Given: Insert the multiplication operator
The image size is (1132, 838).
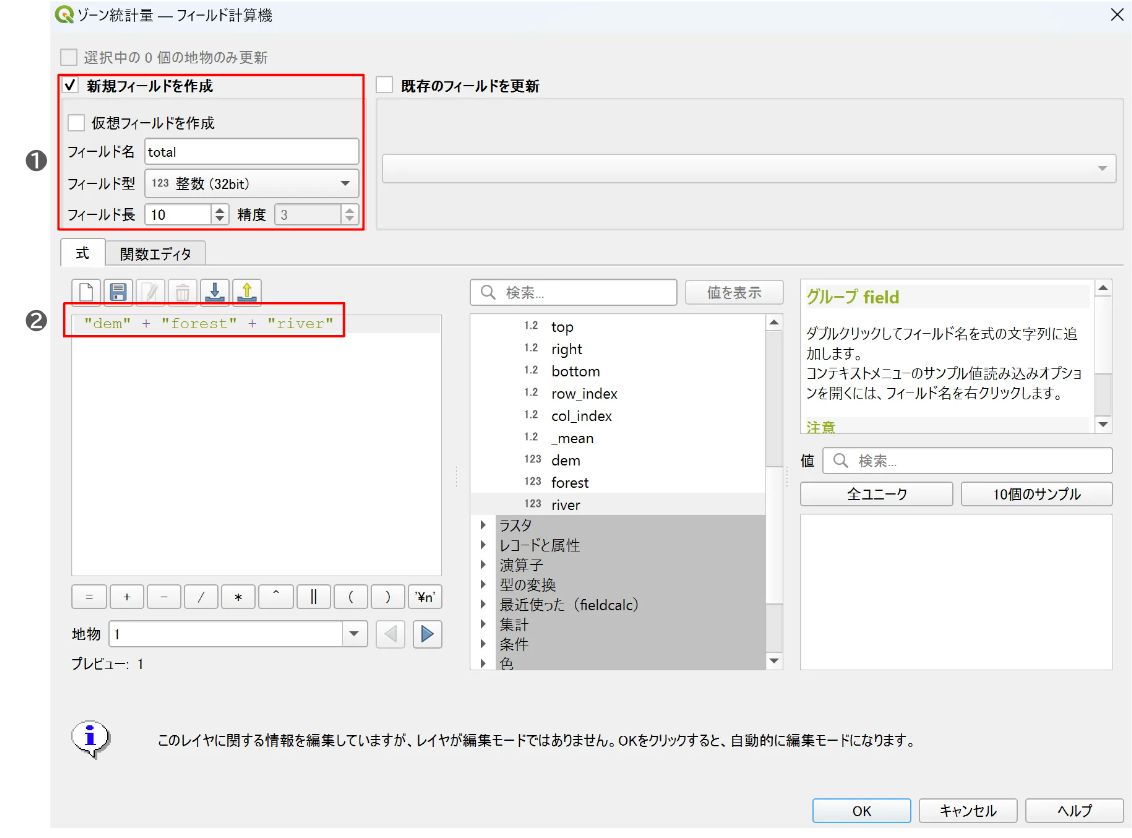Looking at the screenshot, I should coord(238,597).
